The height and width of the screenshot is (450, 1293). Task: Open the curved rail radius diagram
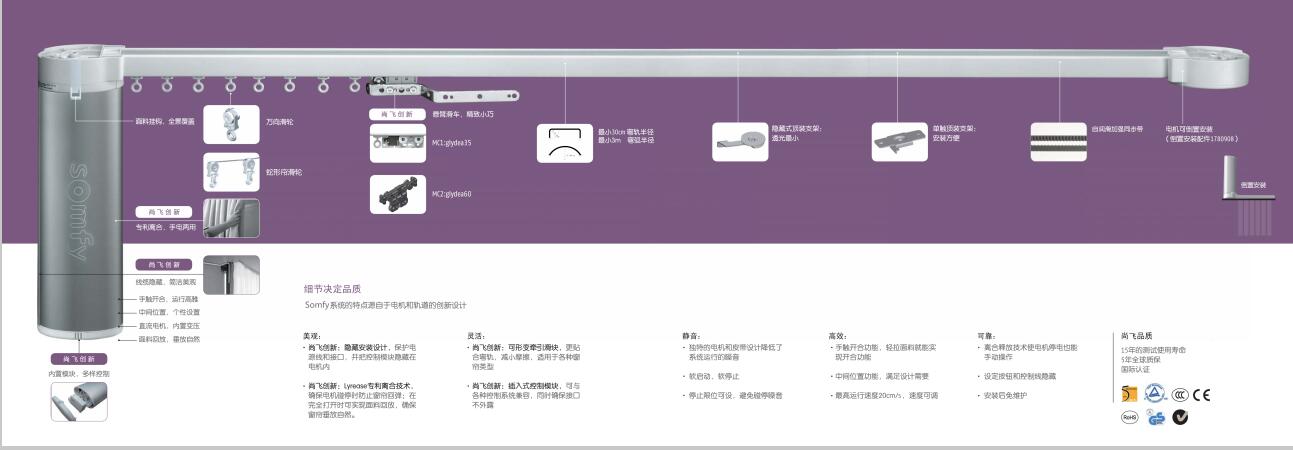565,143
